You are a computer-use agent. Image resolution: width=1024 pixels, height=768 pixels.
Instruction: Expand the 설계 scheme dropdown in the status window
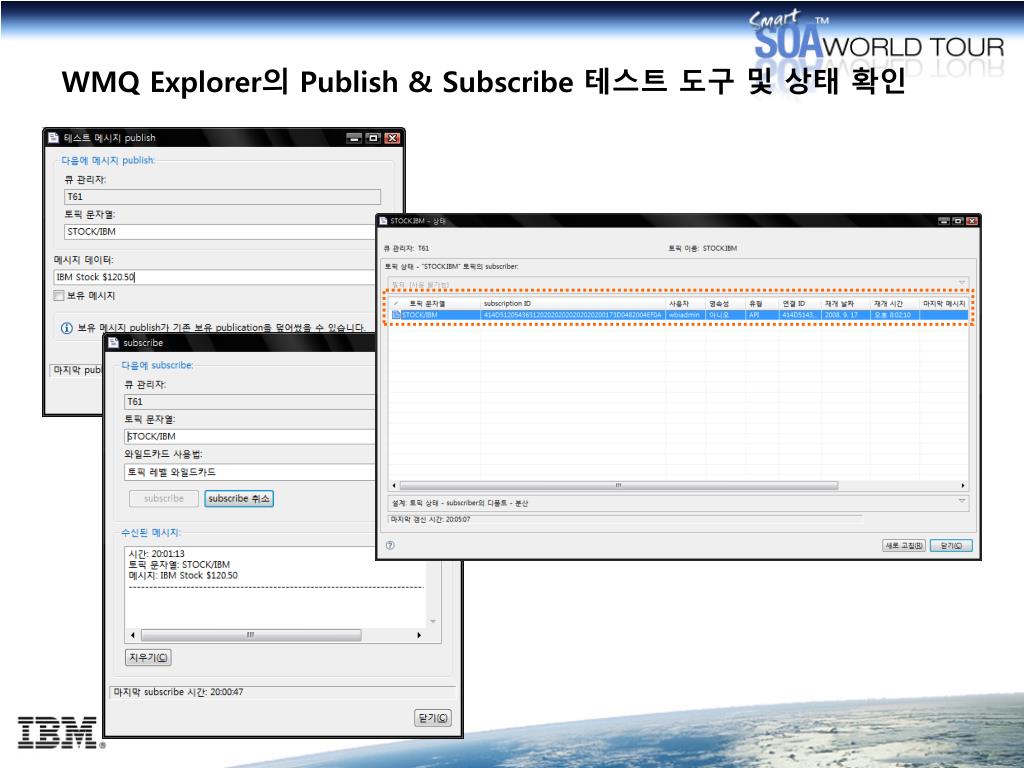(x=961, y=502)
